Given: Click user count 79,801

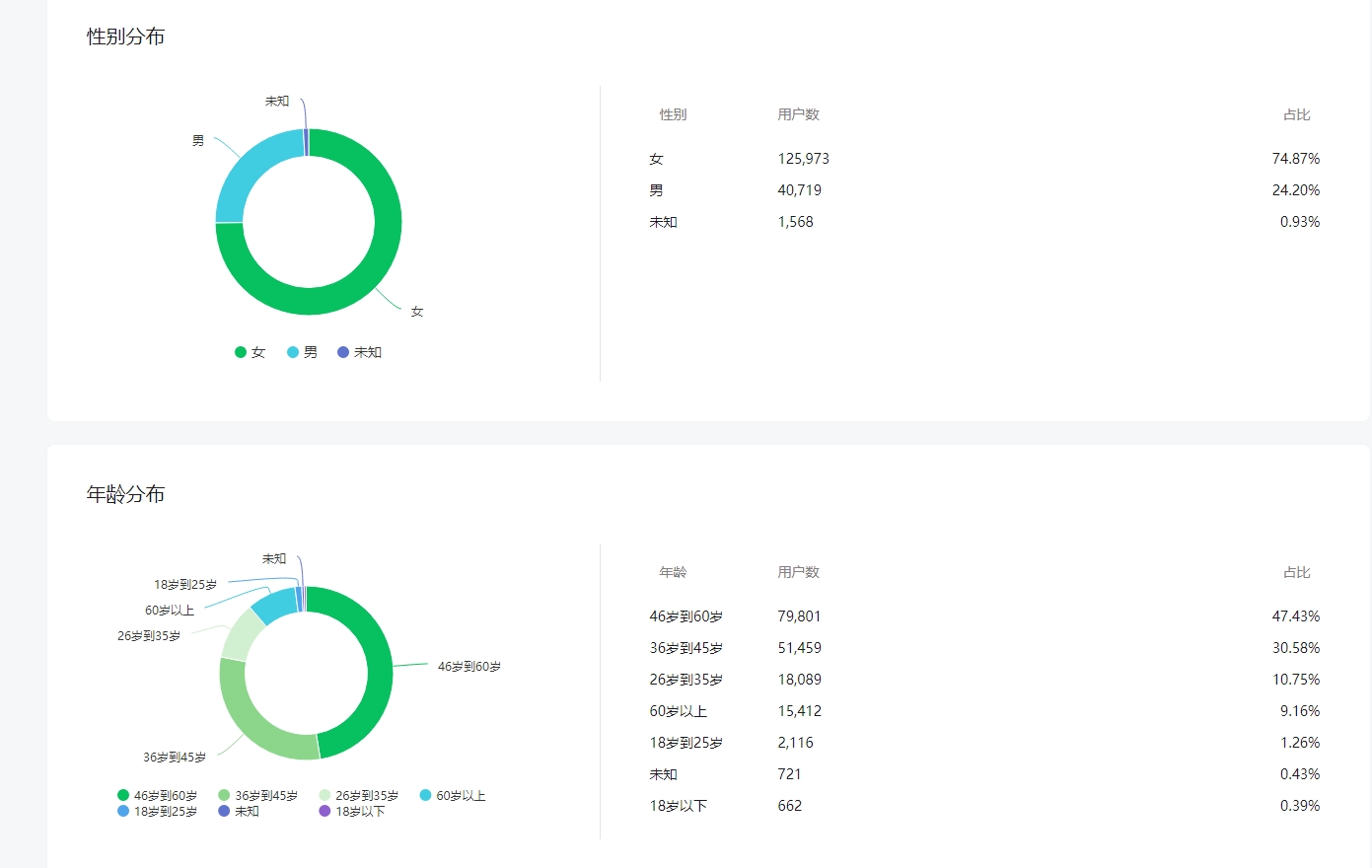Looking at the screenshot, I should 799,616.
